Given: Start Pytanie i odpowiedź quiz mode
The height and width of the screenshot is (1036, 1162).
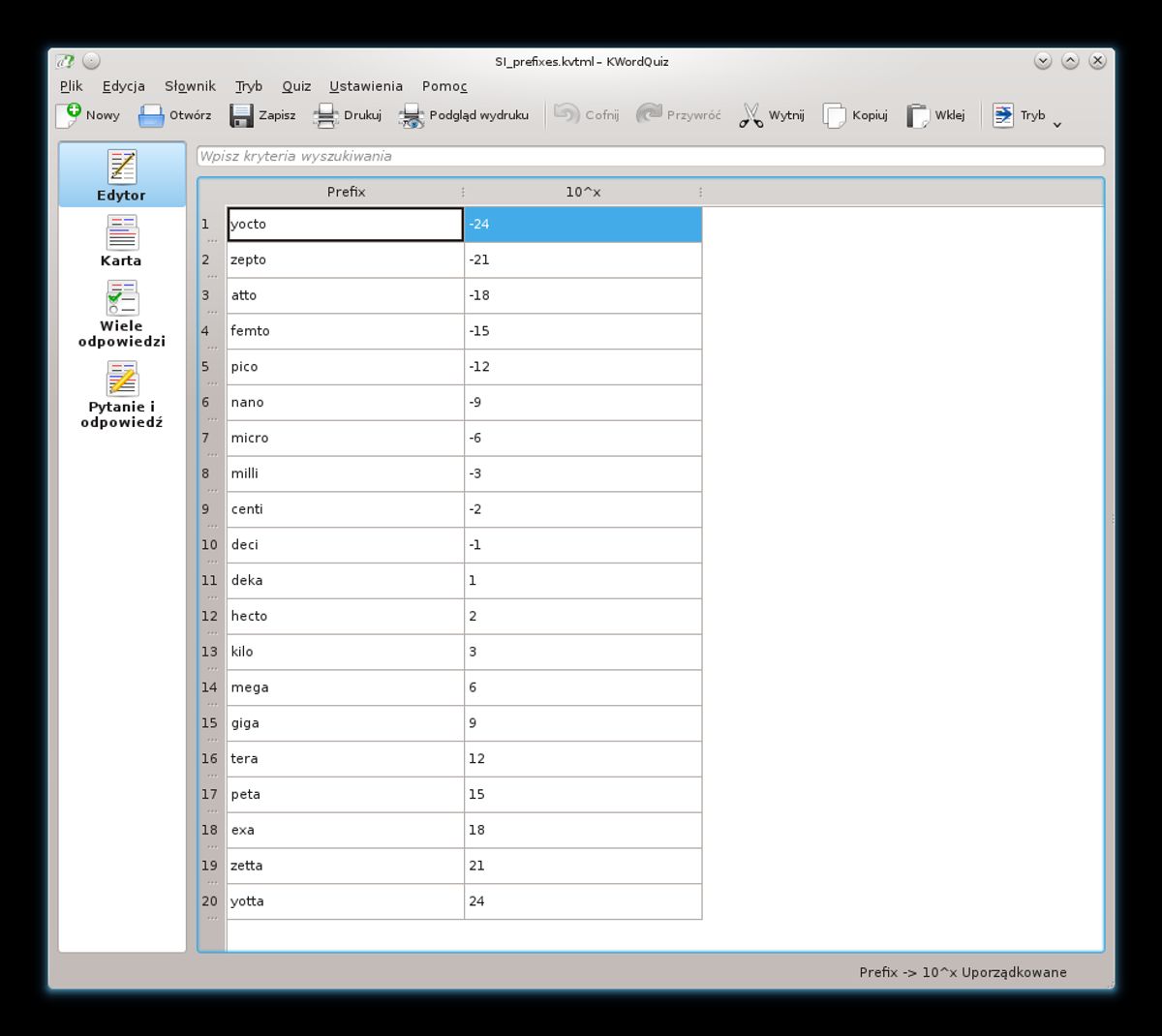Looking at the screenshot, I should click(122, 396).
